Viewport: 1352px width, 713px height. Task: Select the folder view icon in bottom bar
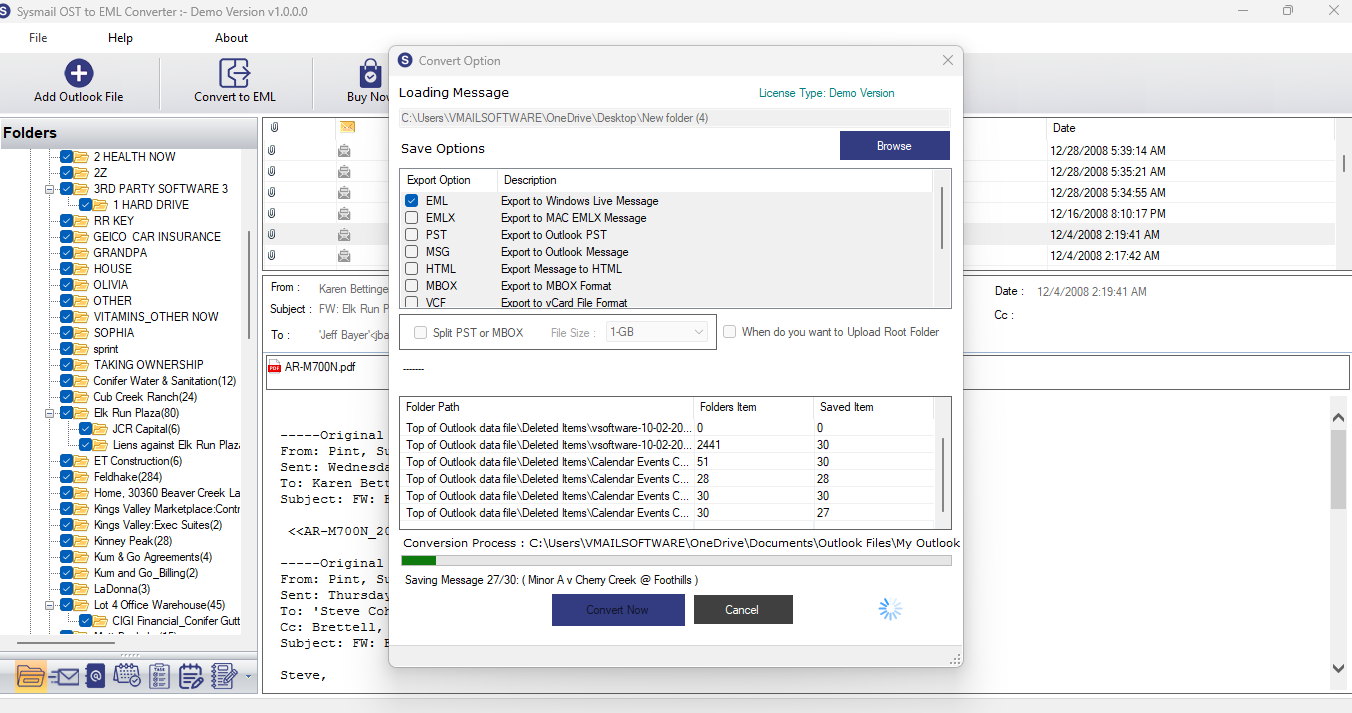31,677
